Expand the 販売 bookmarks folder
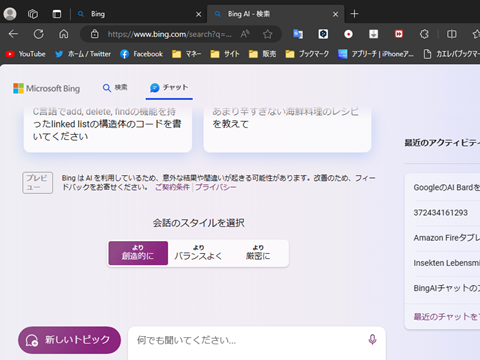The image size is (480, 360). coord(263,54)
